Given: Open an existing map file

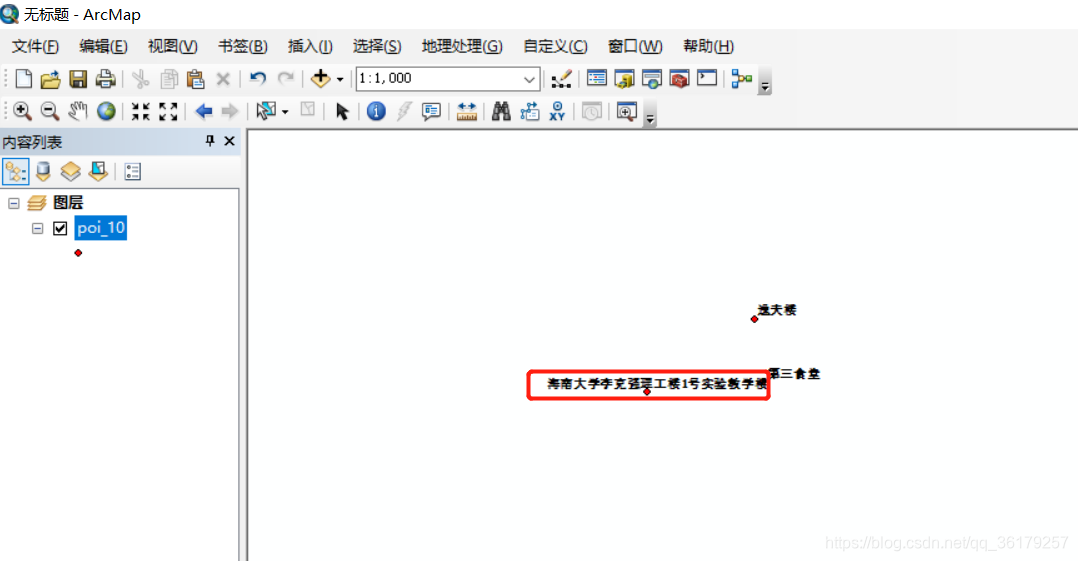Looking at the screenshot, I should click(x=50, y=79).
